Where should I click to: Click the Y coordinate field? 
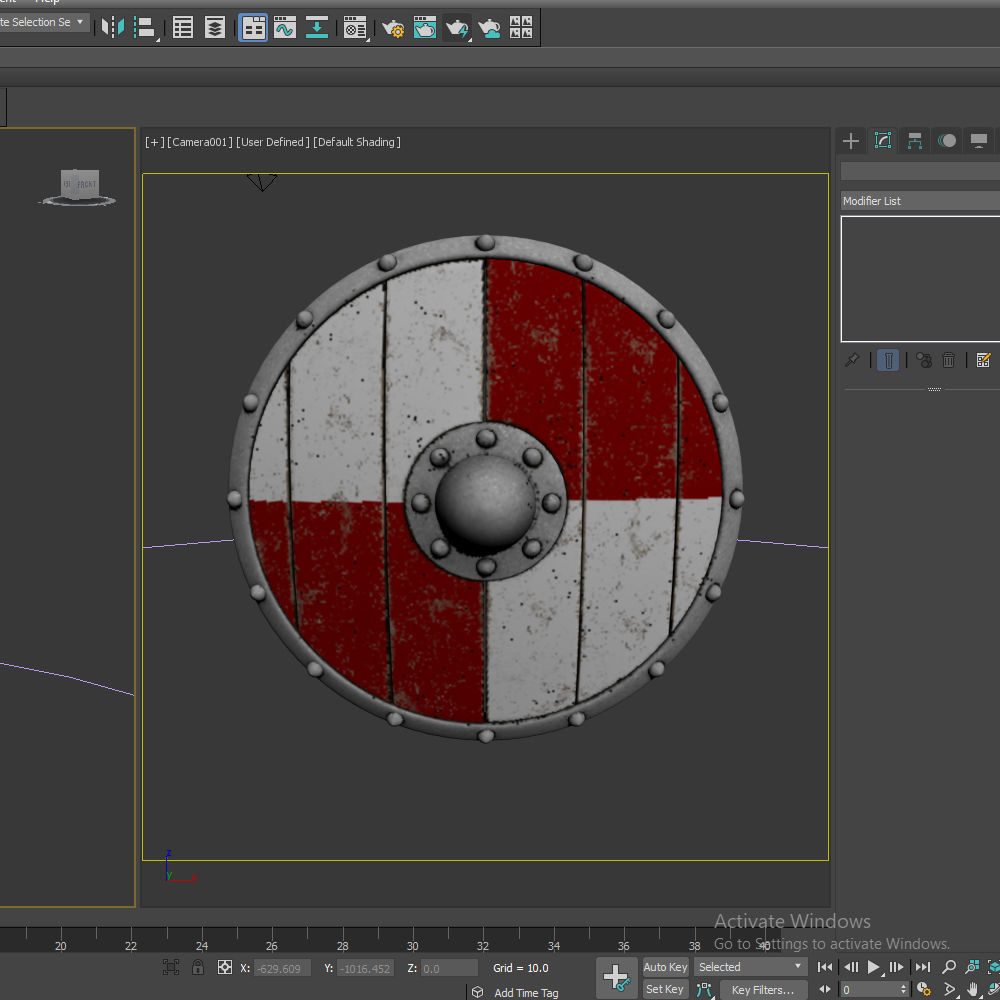point(365,968)
